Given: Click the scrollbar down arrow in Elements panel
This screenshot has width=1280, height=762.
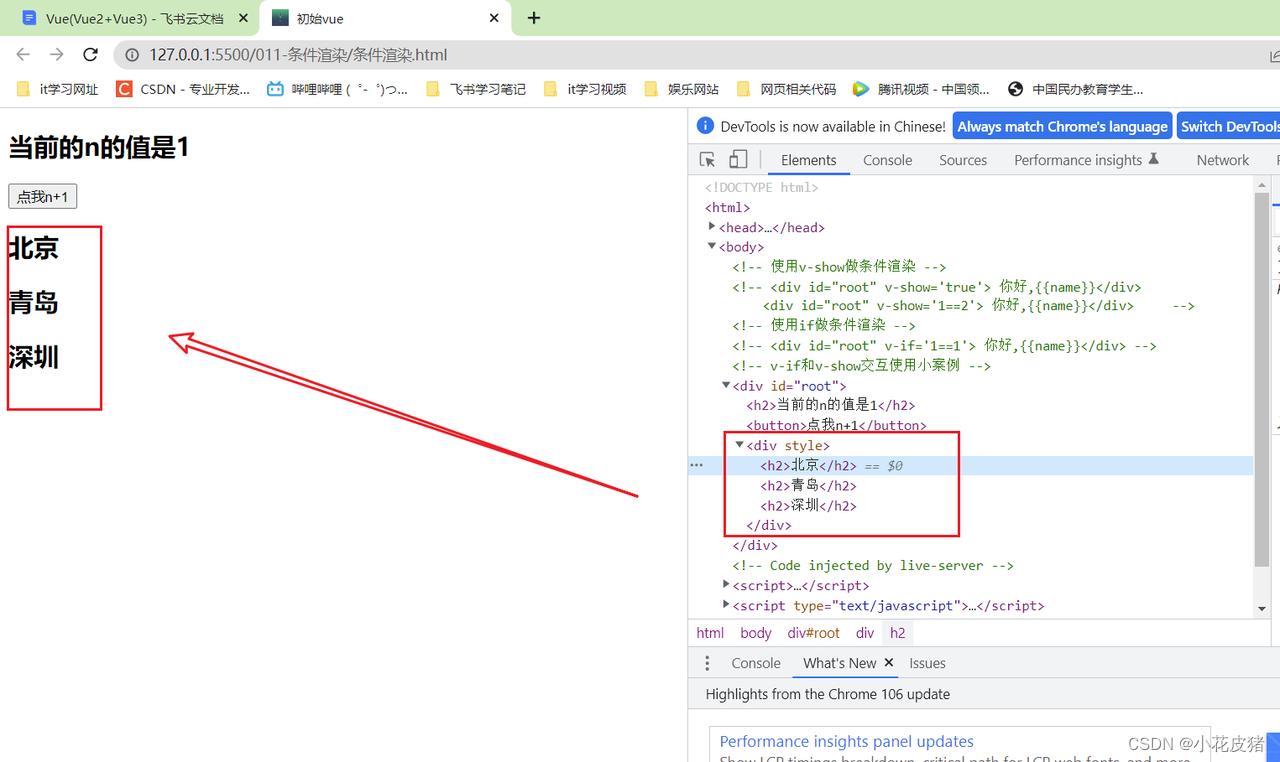Looking at the screenshot, I should click(x=1261, y=608).
